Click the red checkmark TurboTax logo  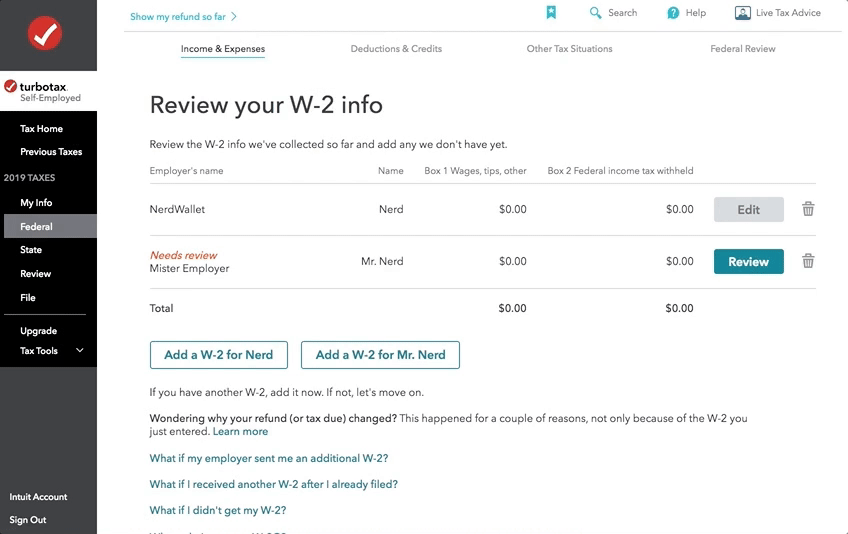pyautogui.click(x=46, y=34)
